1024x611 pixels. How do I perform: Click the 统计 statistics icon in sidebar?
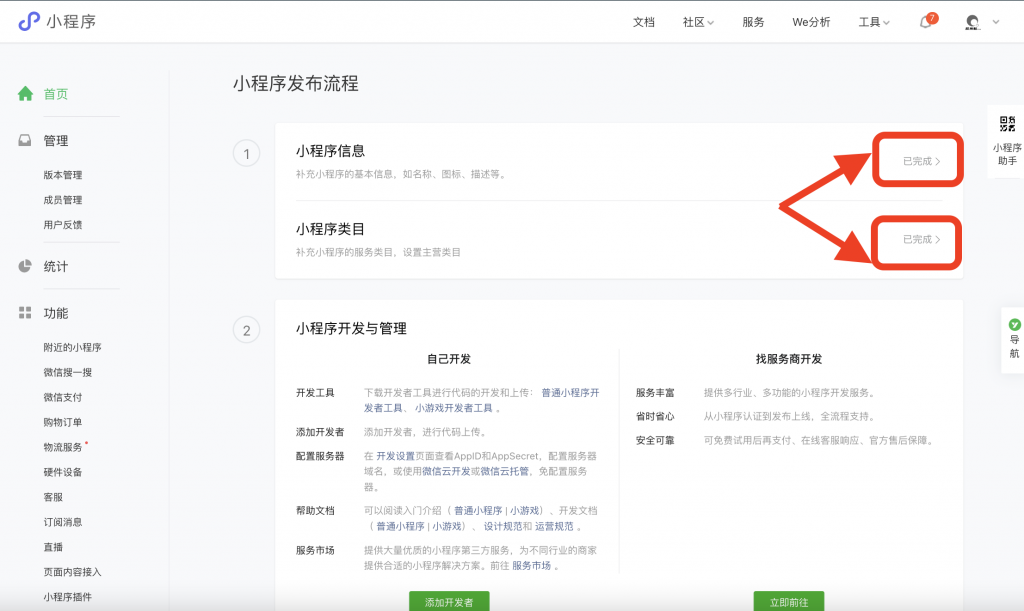pyautogui.click(x=24, y=266)
